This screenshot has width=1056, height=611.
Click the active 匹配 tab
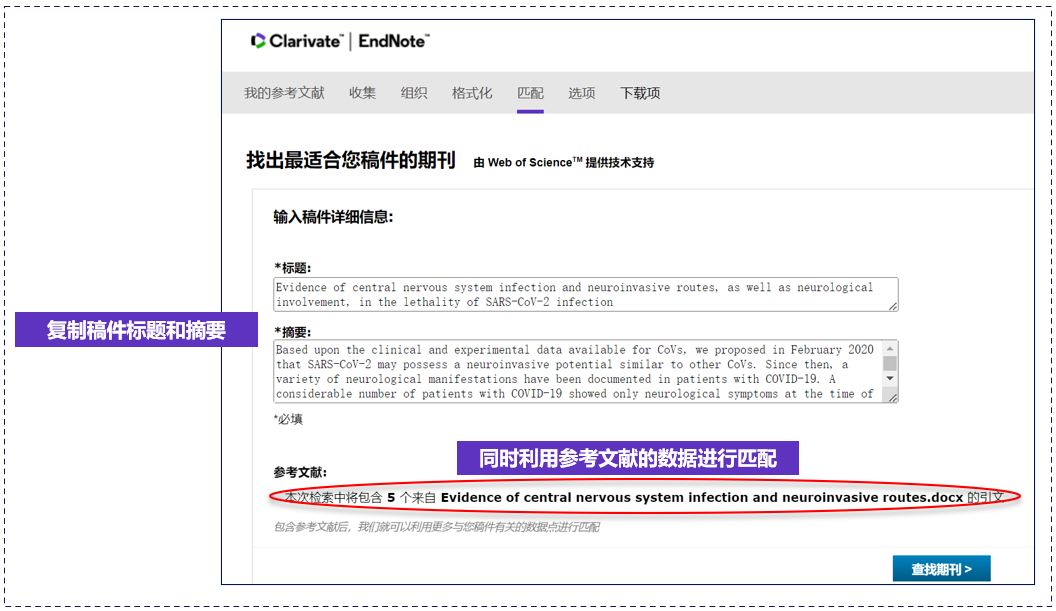pyautogui.click(x=530, y=93)
